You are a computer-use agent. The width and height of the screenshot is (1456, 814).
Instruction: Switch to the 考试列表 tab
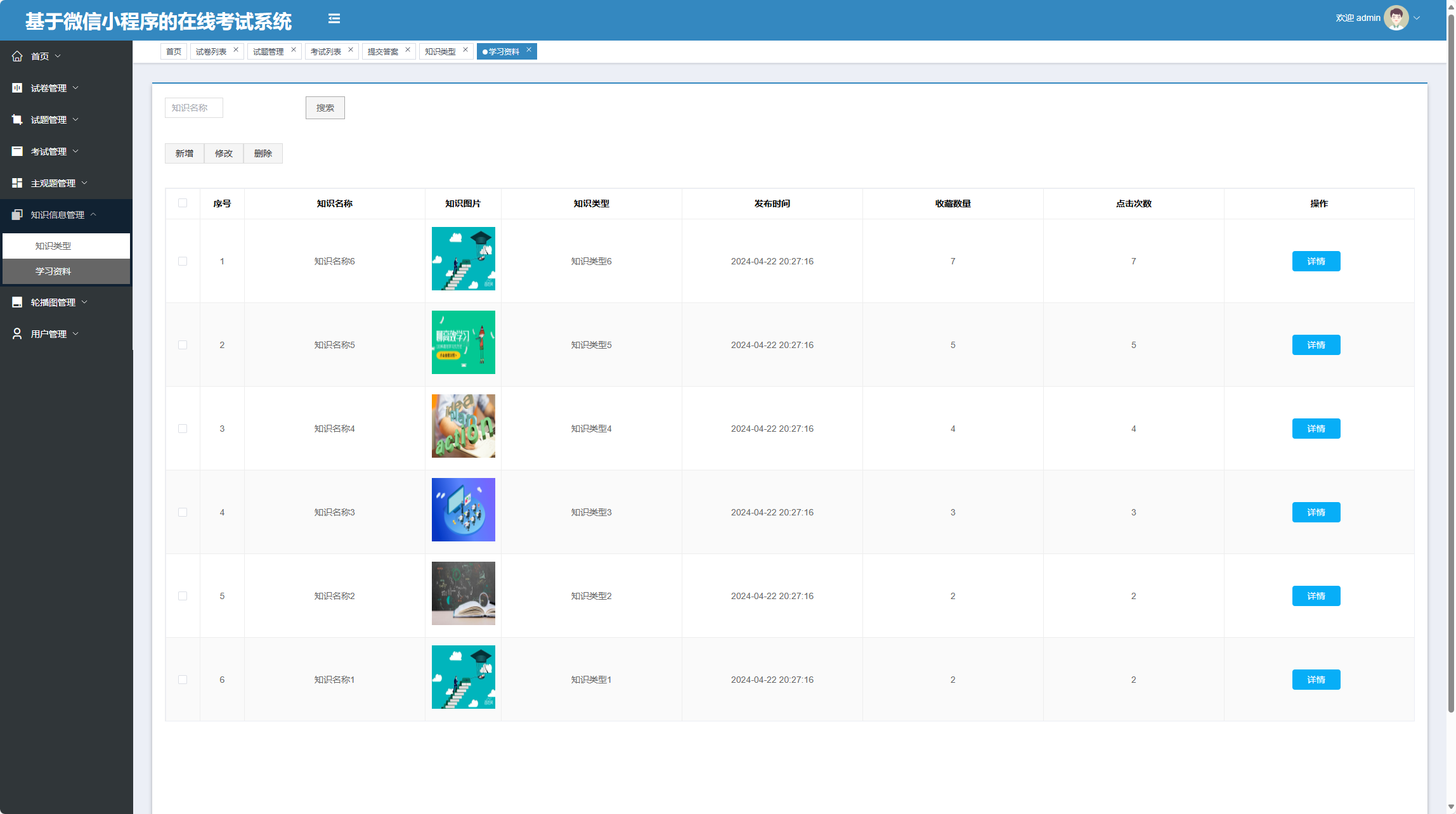pyautogui.click(x=326, y=52)
